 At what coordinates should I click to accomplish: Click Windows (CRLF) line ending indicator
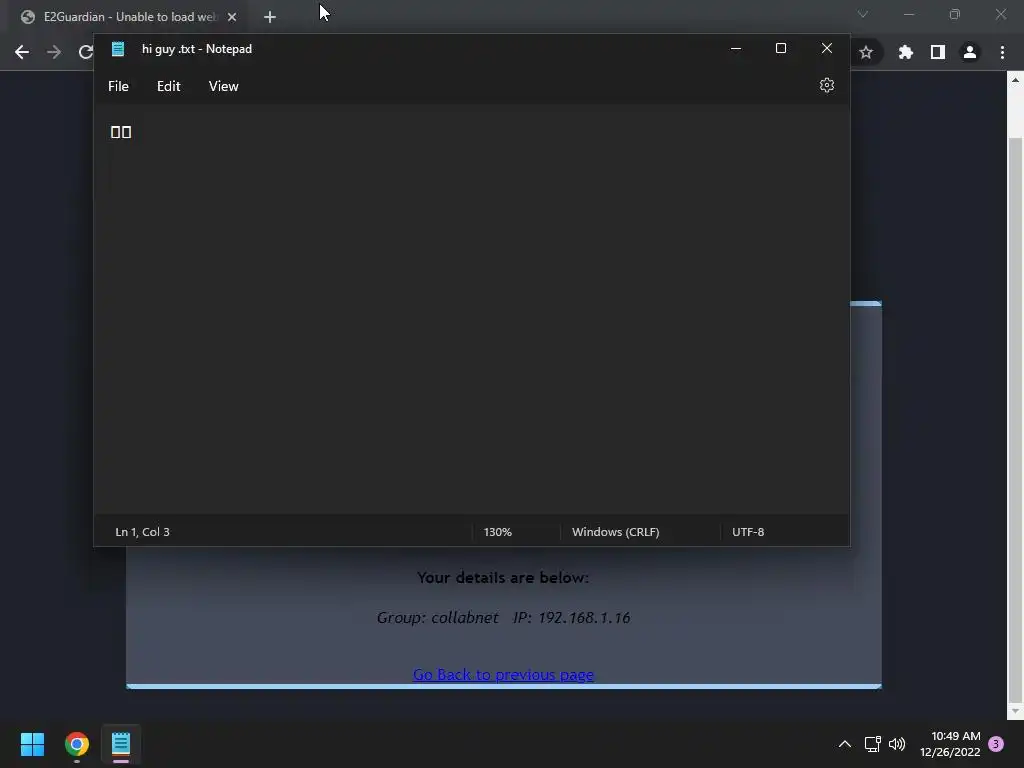pyautogui.click(x=615, y=532)
